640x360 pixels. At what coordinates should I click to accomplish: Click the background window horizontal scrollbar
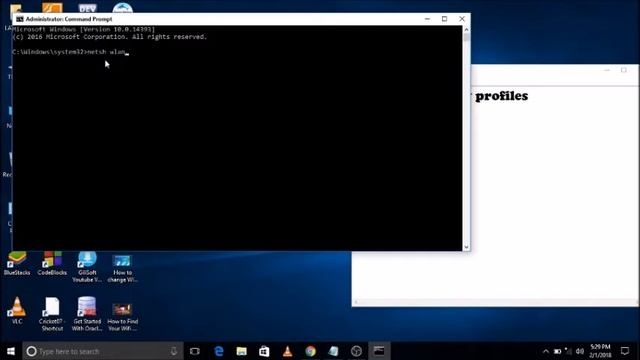495,302
